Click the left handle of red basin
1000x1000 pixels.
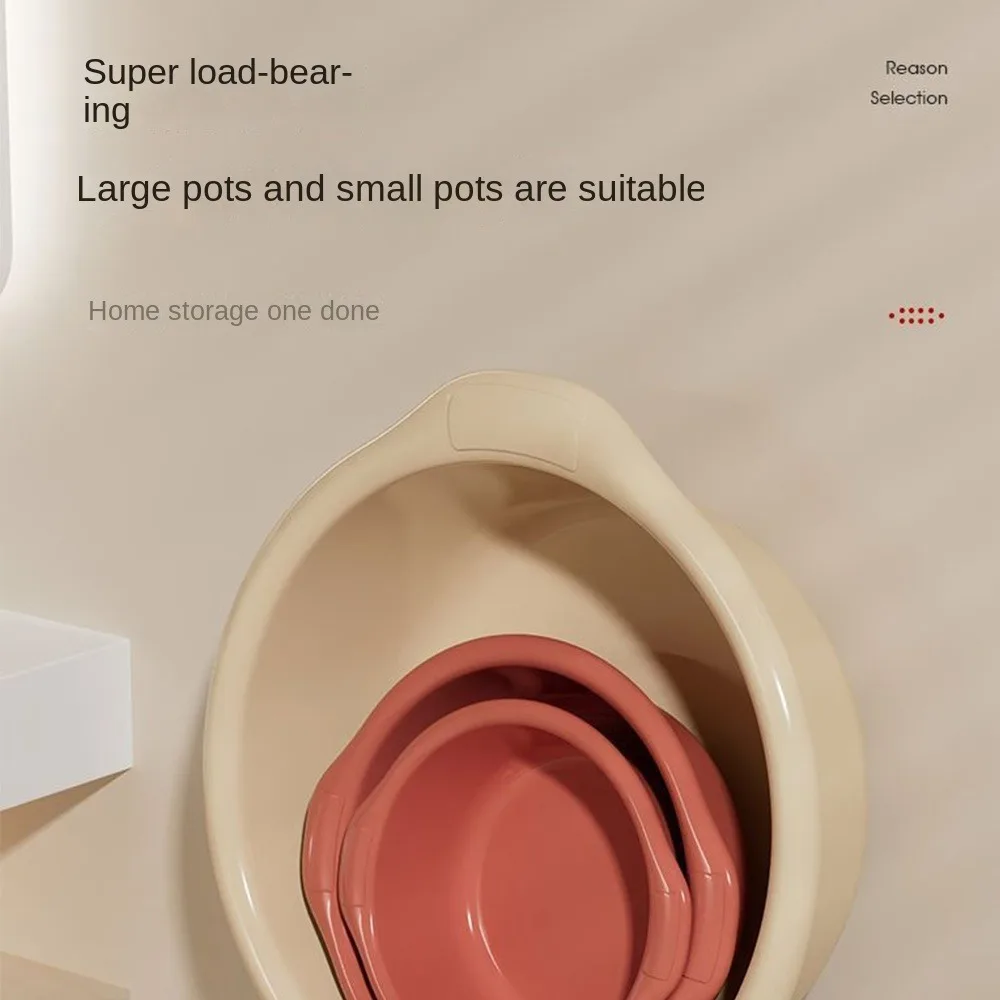319,848
